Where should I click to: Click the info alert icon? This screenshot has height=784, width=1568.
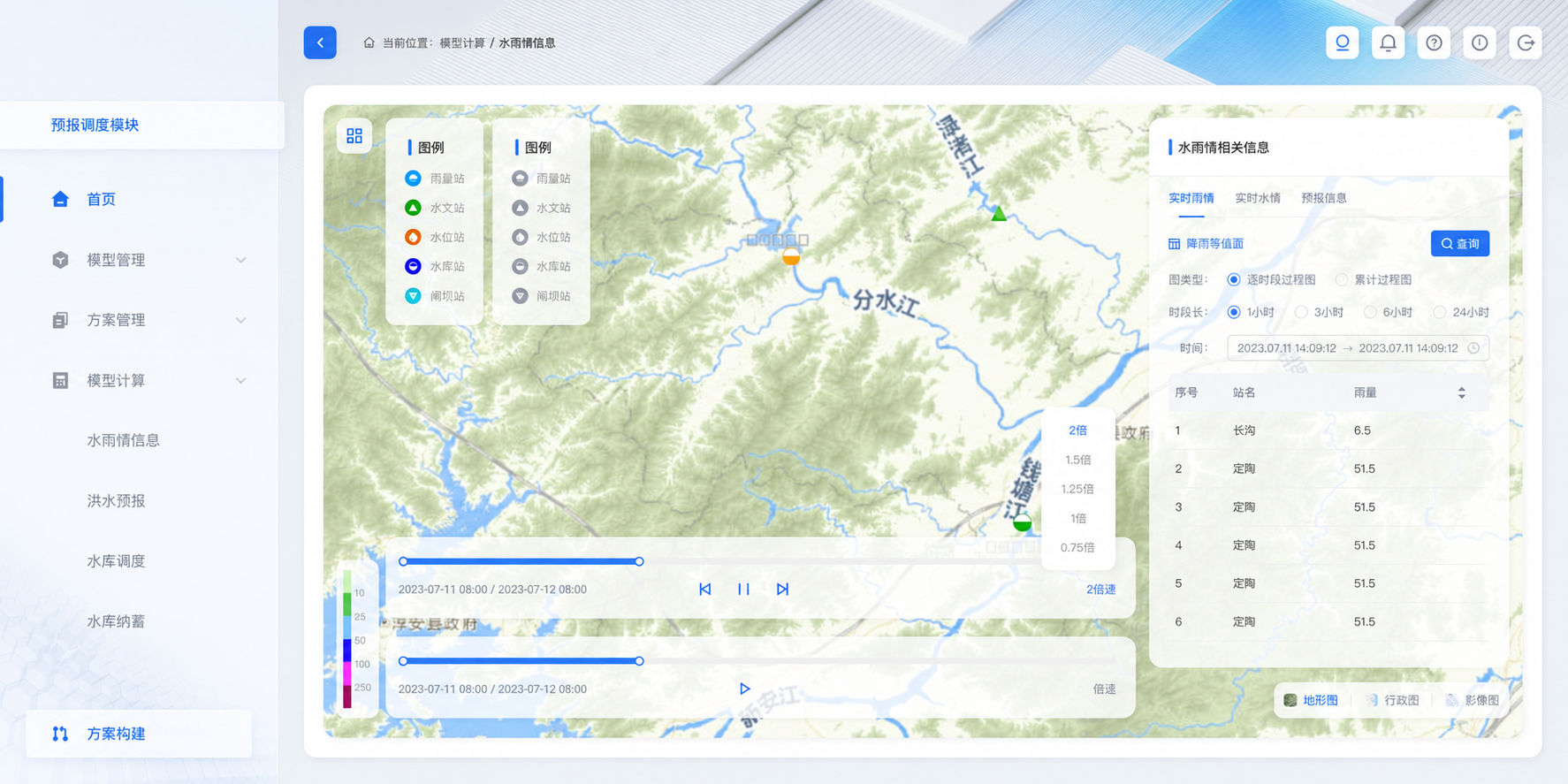point(1480,42)
